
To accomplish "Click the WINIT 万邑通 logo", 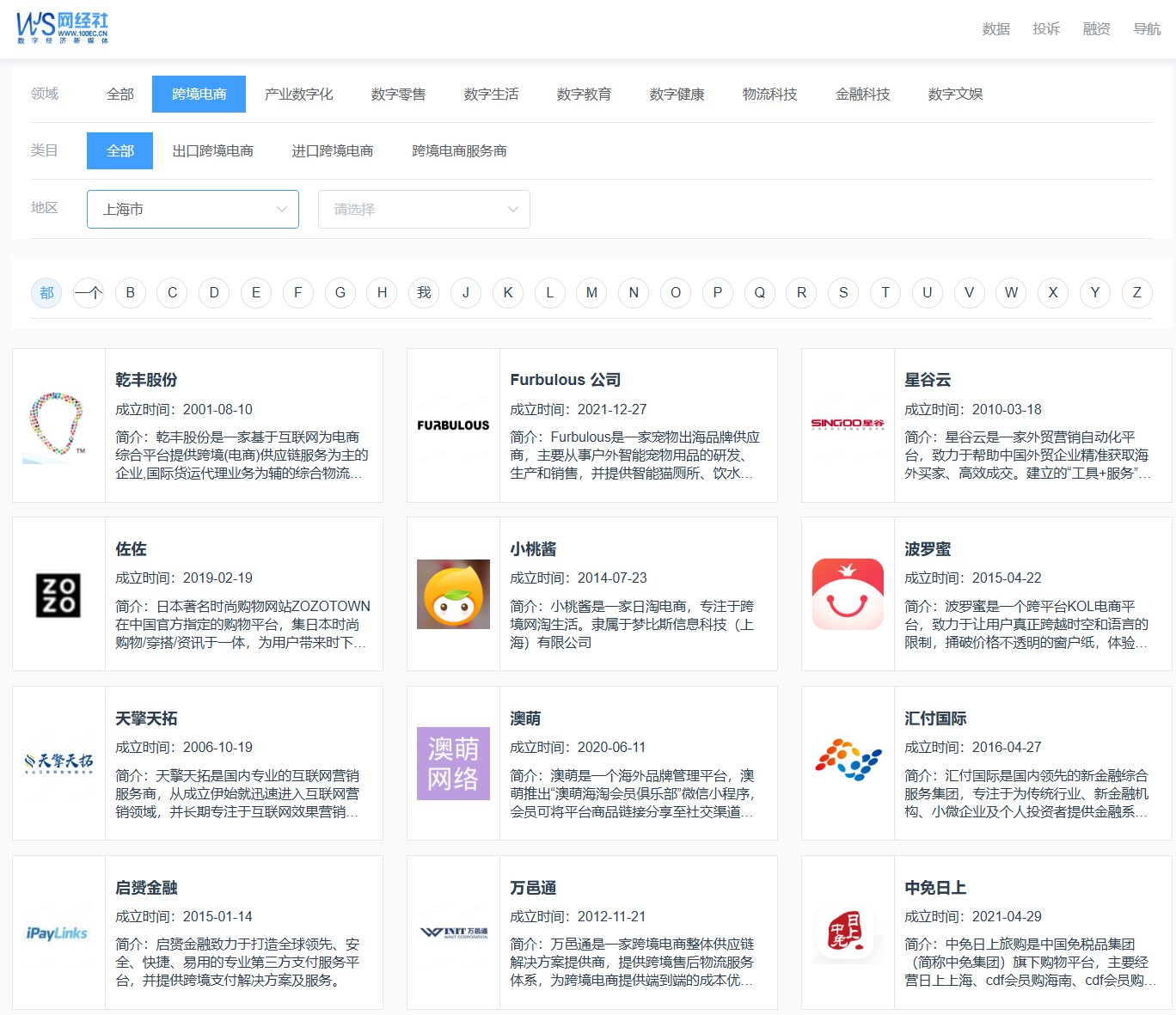I will 453,932.
